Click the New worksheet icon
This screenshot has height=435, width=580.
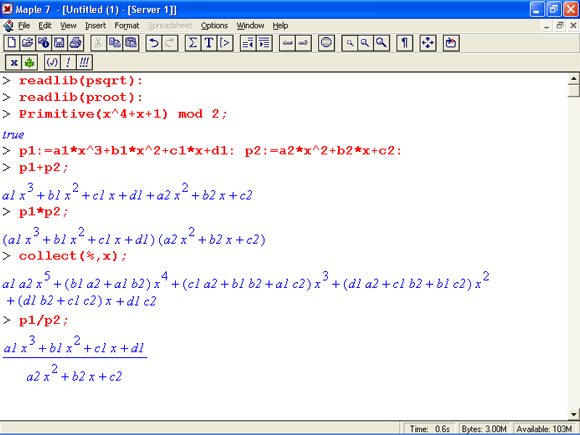pyautogui.click(x=11, y=43)
